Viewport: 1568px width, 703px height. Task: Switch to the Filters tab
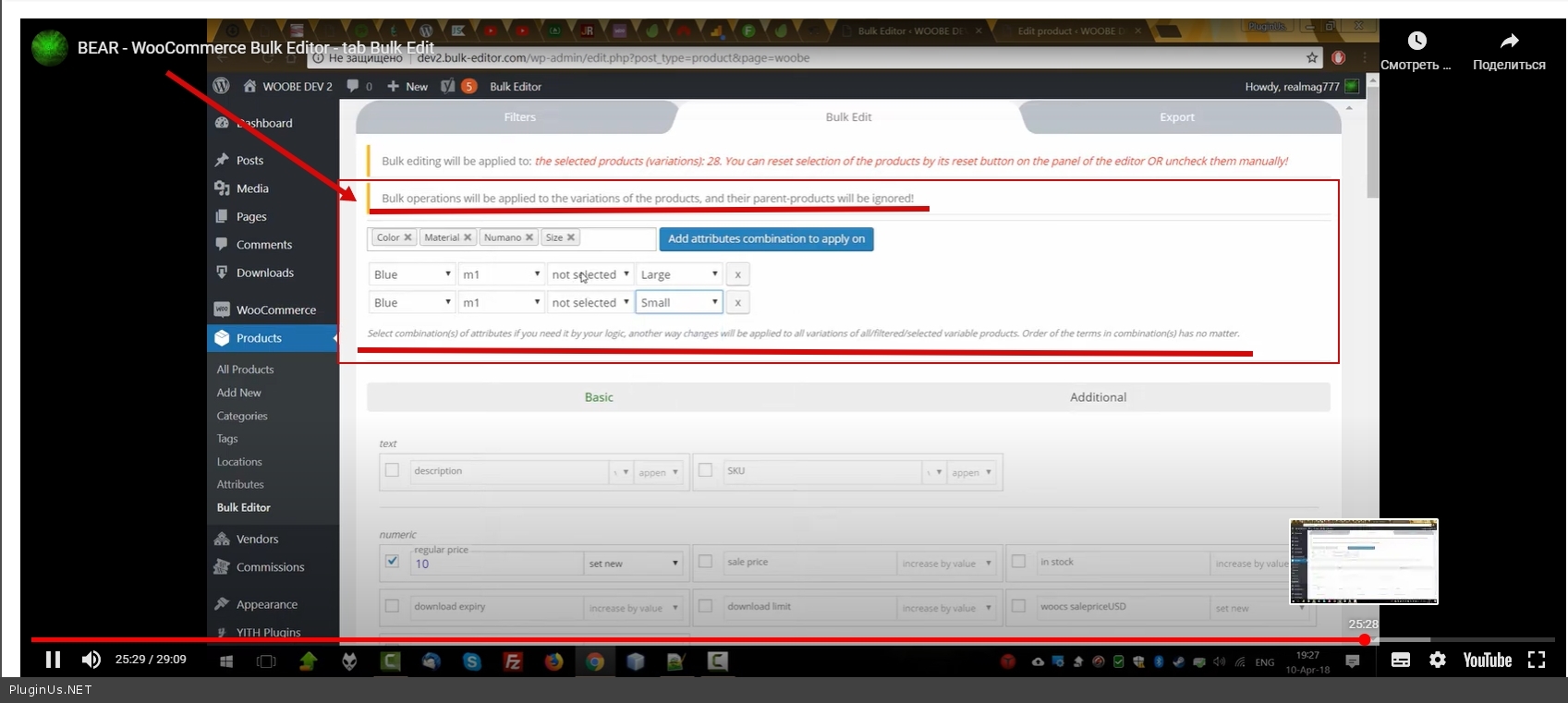click(x=519, y=117)
